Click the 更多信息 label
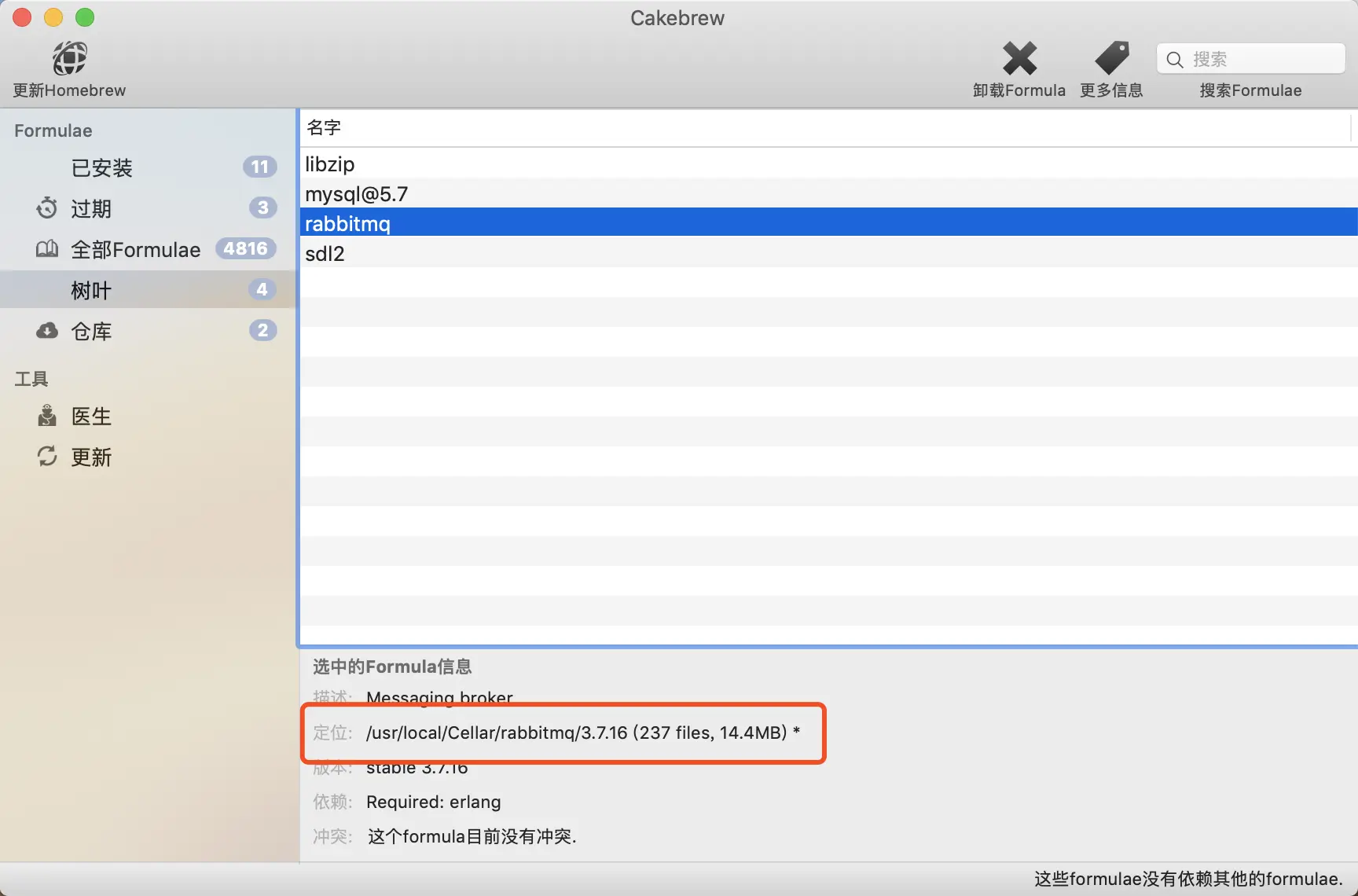Screen dimensions: 1358x896 point(1111,90)
